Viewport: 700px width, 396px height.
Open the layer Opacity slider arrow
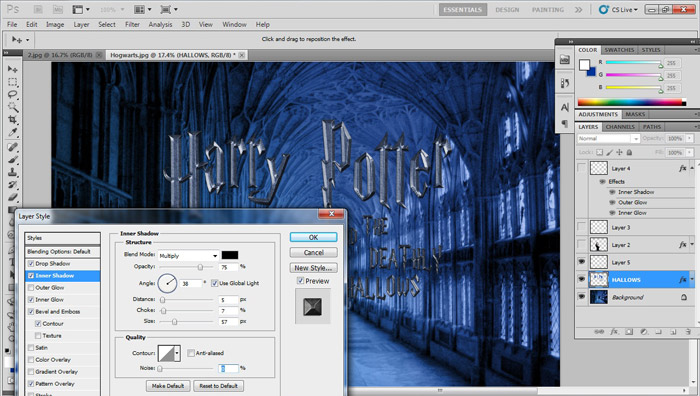(x=690, y=138)
